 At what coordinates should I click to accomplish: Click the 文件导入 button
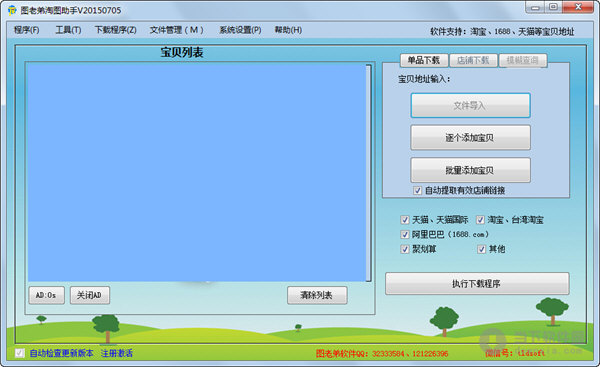click(x=470, y=105)
